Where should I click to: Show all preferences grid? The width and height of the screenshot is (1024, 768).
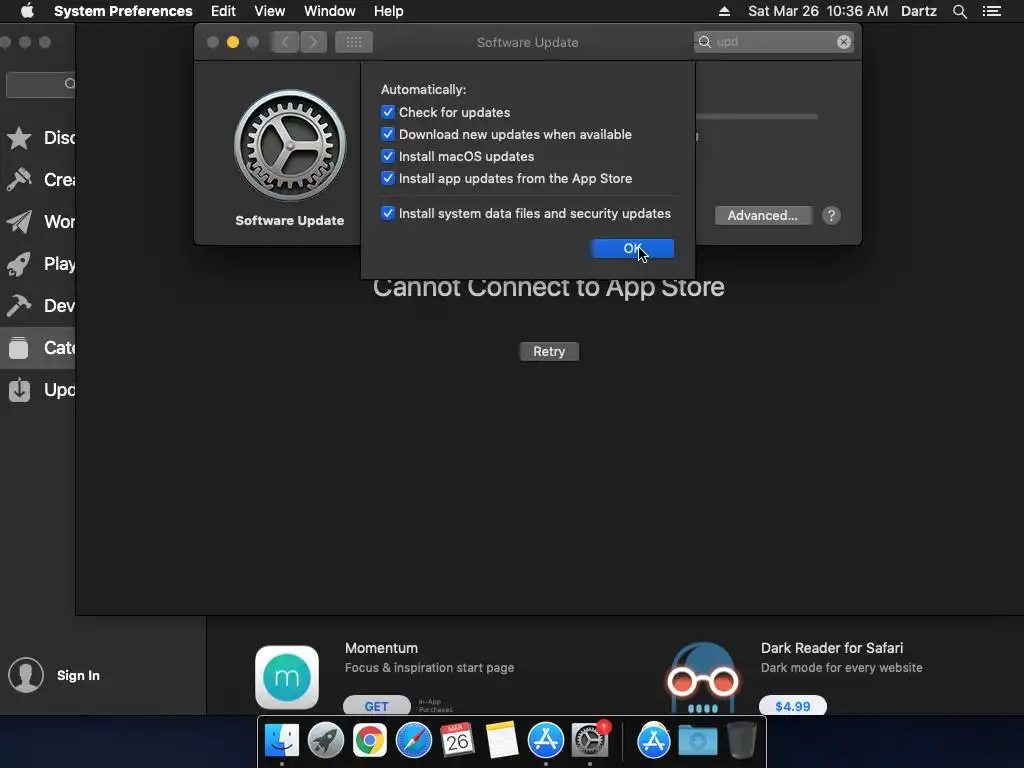point(354,42)
